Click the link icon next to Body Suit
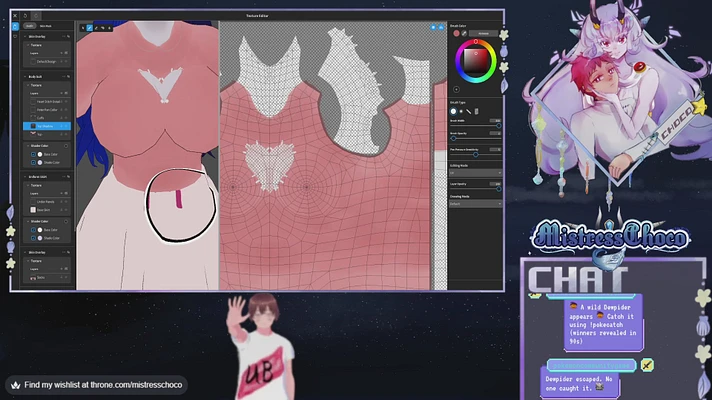 pos(69,77)
